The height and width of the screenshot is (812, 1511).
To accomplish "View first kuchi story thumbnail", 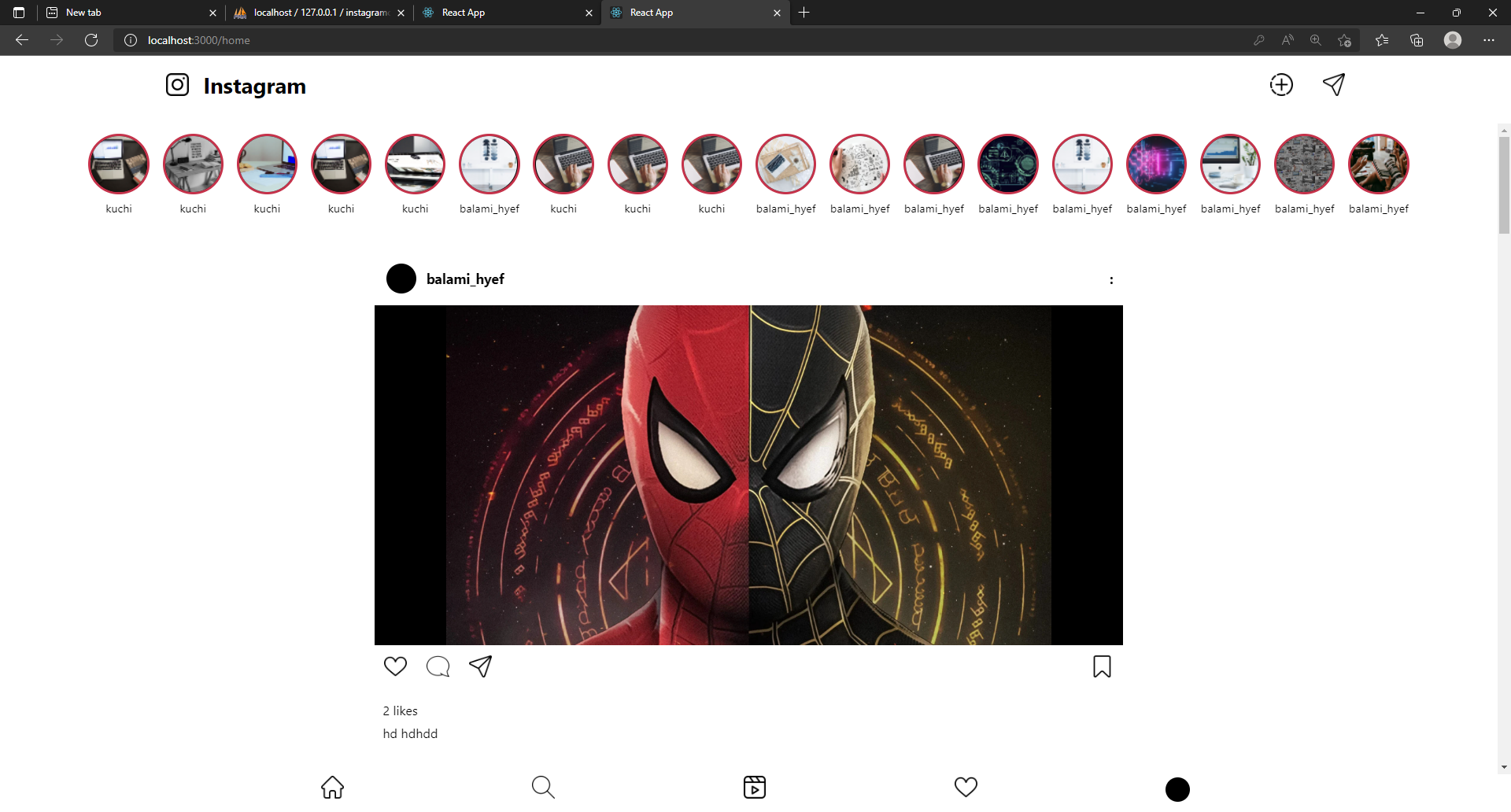I will click(119, 164).
